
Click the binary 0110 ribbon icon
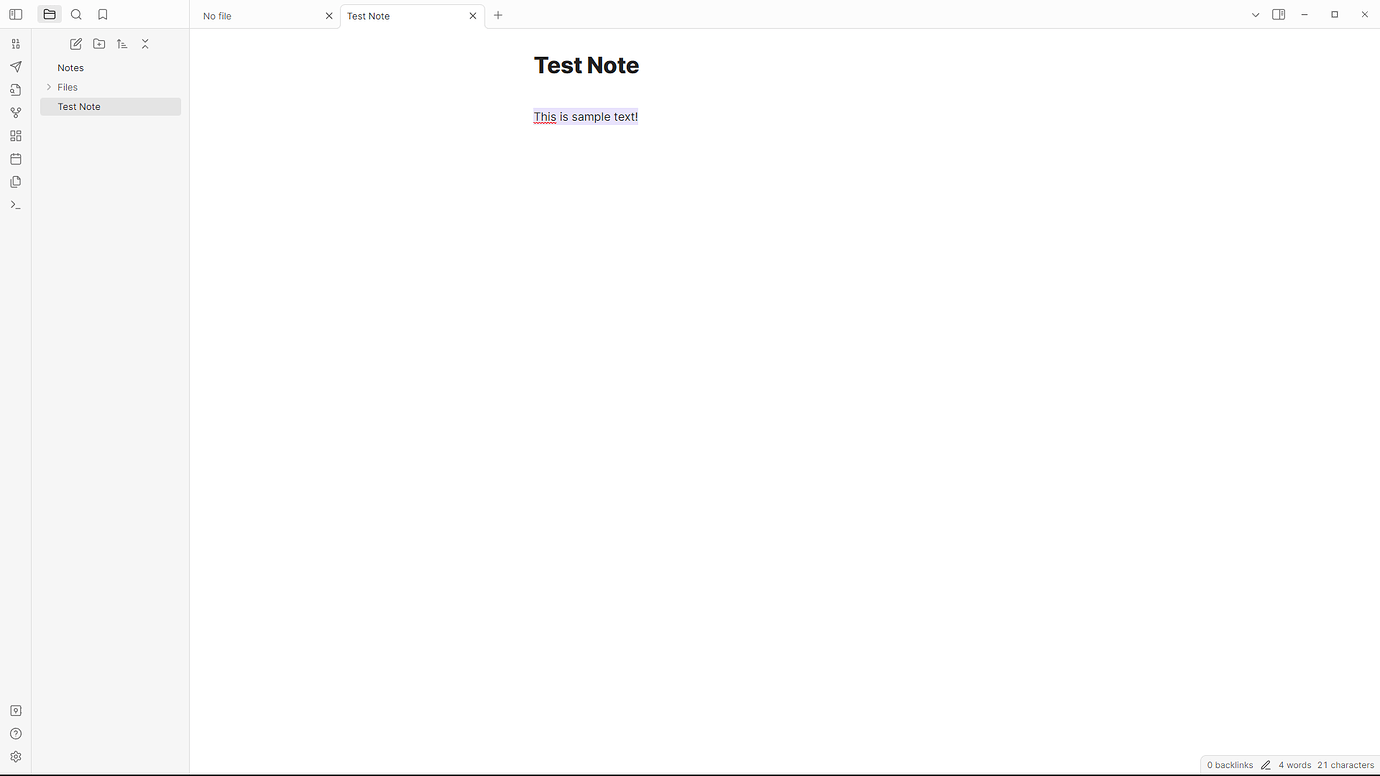tap(15, 44)
